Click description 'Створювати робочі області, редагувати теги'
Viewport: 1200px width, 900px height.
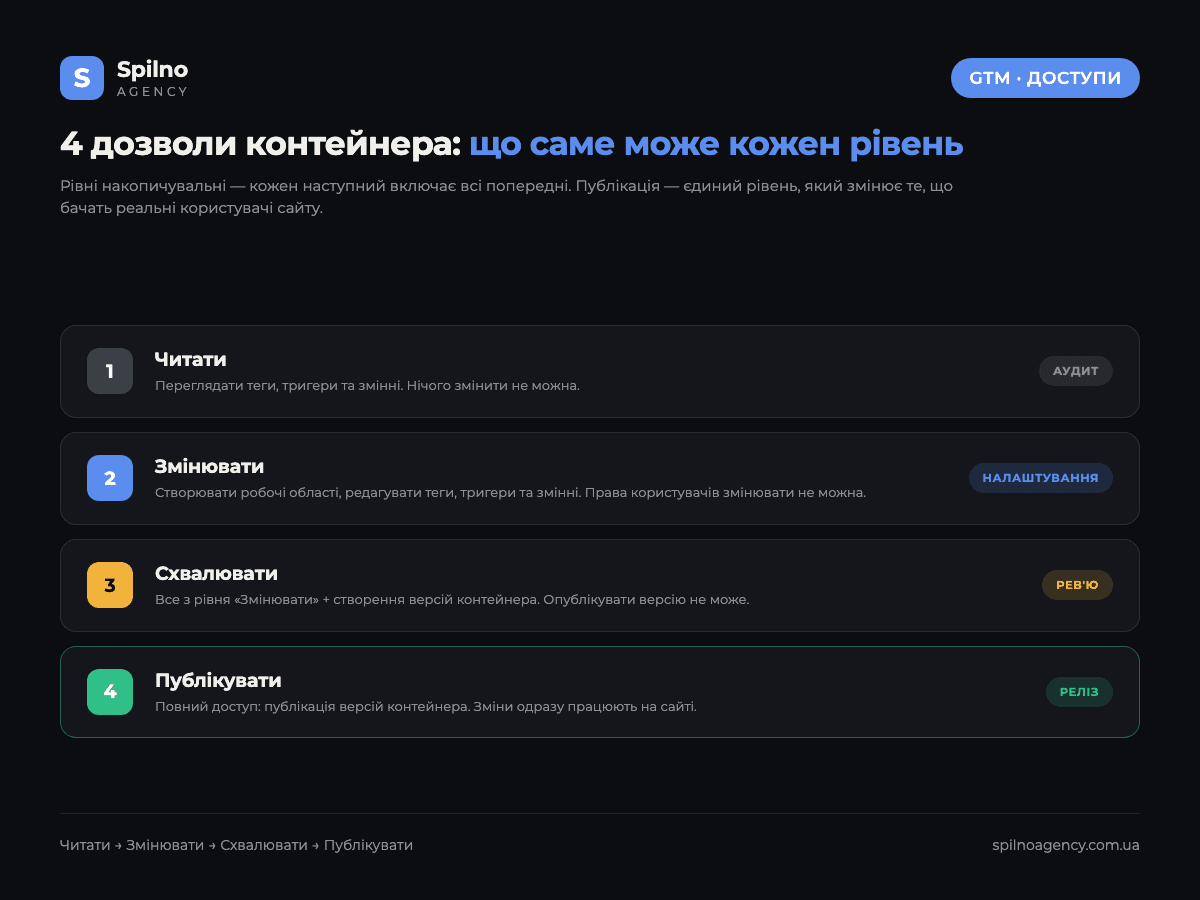pos(510,493)
